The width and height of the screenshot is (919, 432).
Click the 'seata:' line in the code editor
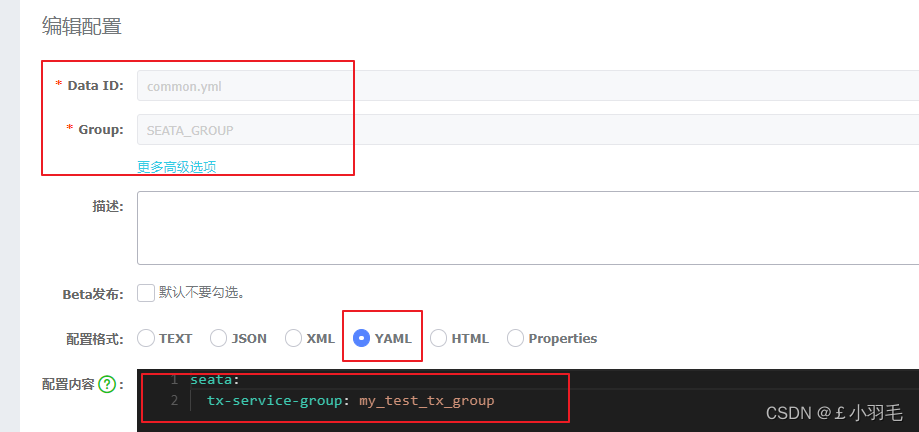click(215, 380)
